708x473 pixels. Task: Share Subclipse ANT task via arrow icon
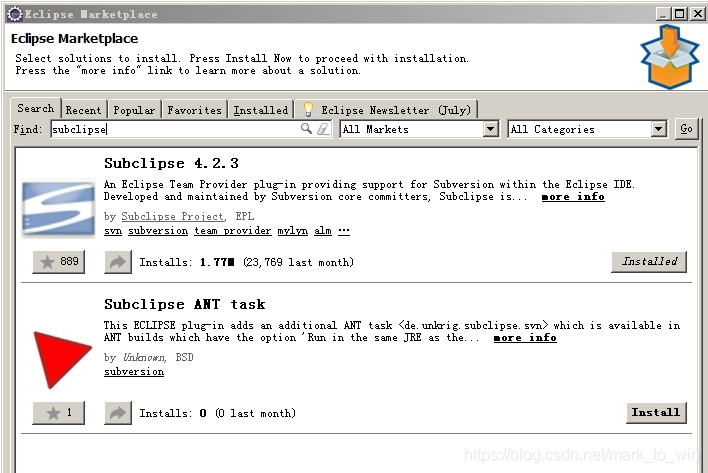click(x=118, y=413)
